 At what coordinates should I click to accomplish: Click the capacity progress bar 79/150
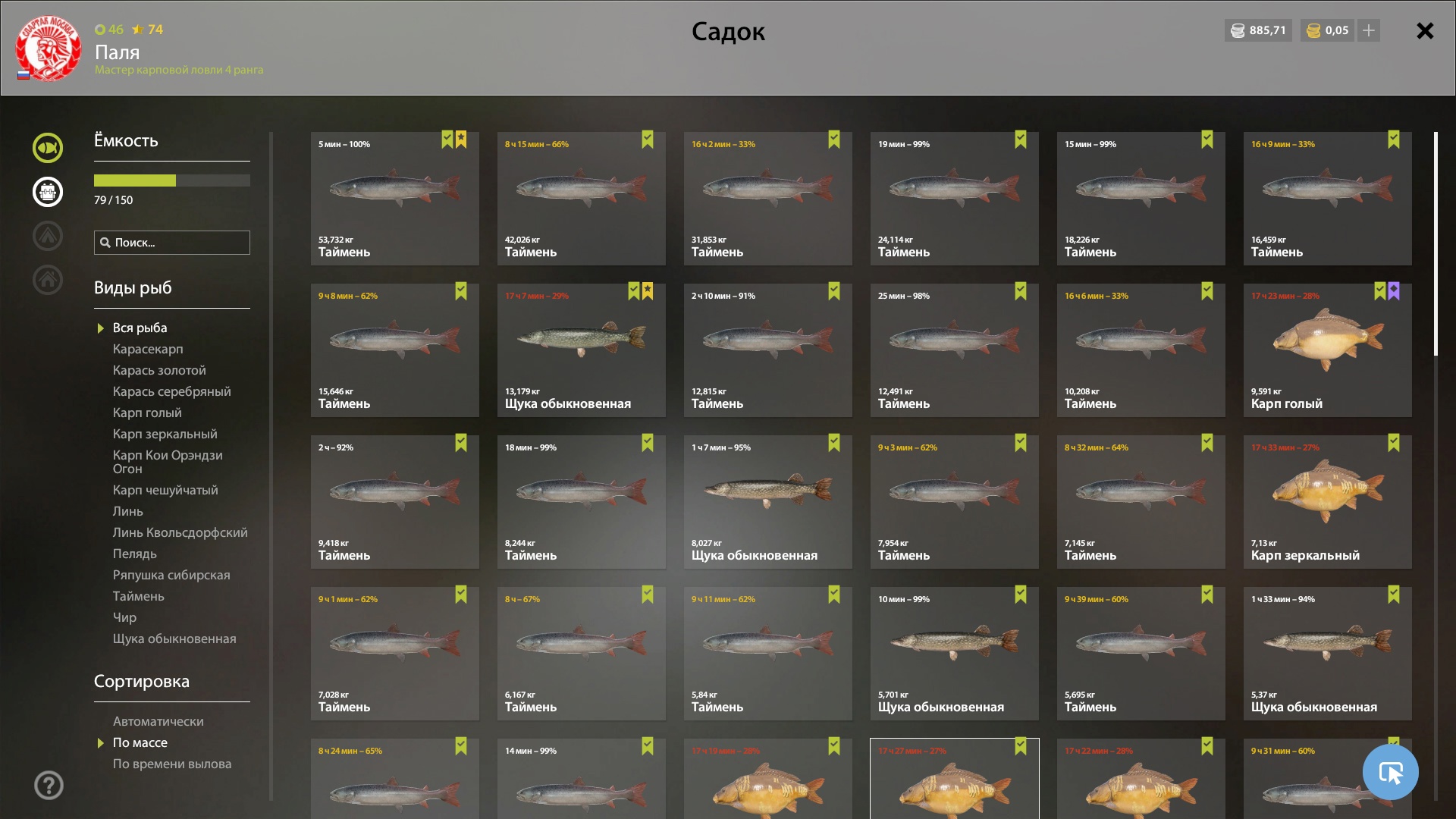pos(172,180)
